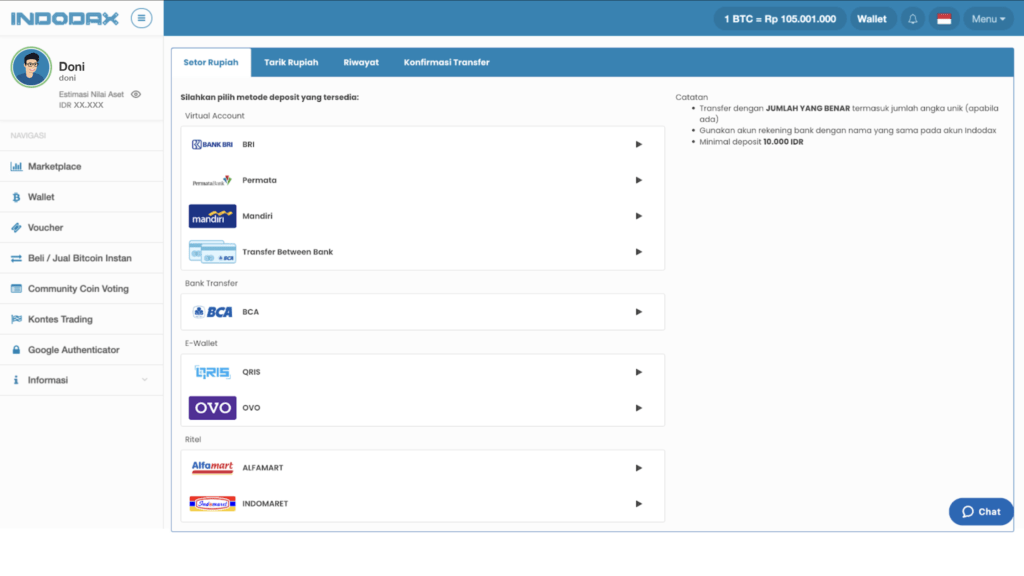Toggle the hamburger sidebar menu button
This screenshot has height=576, width=1024.
[141, 18]
